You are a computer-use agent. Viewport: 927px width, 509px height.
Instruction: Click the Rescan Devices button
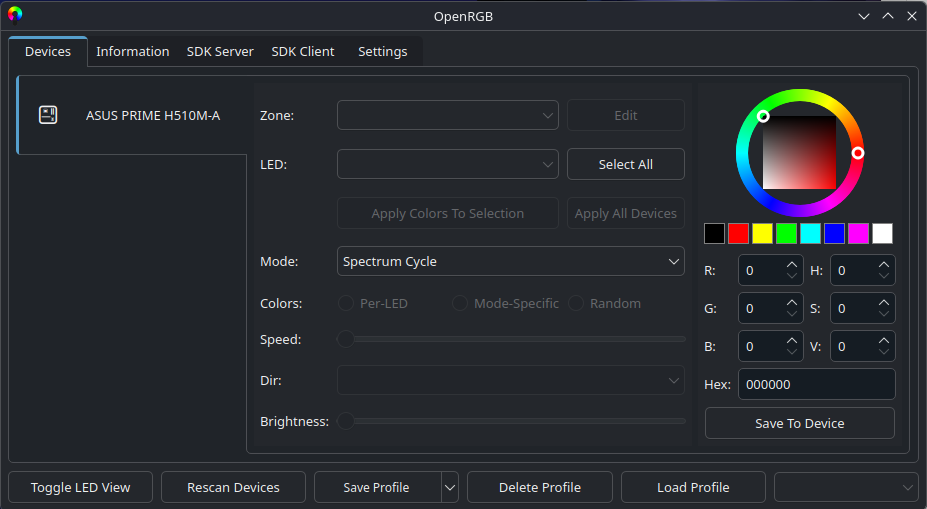(x=233, y=487)
